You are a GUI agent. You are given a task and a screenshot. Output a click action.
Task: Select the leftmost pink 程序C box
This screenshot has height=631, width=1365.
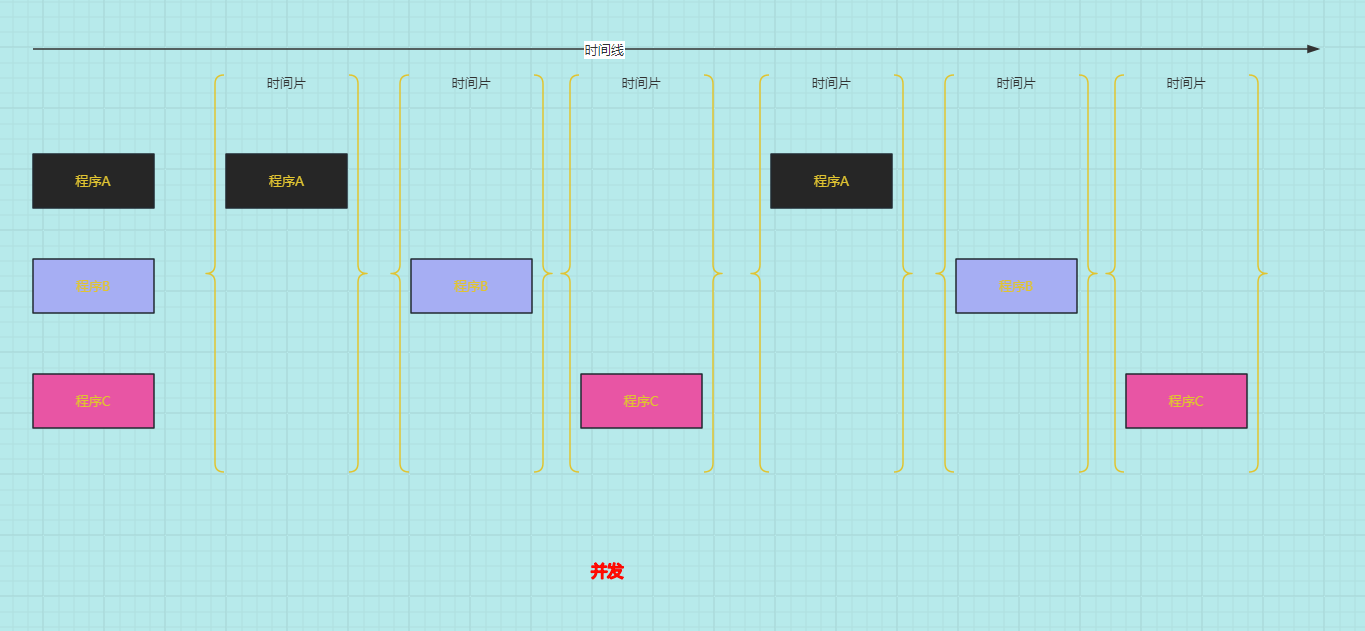[93, 401]
